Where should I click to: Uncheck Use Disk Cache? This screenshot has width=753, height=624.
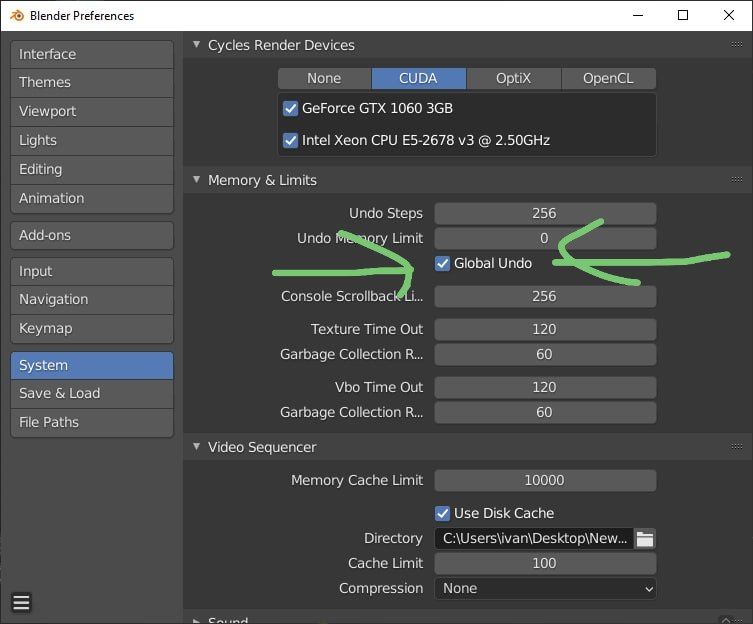click(x=442, y=514)
